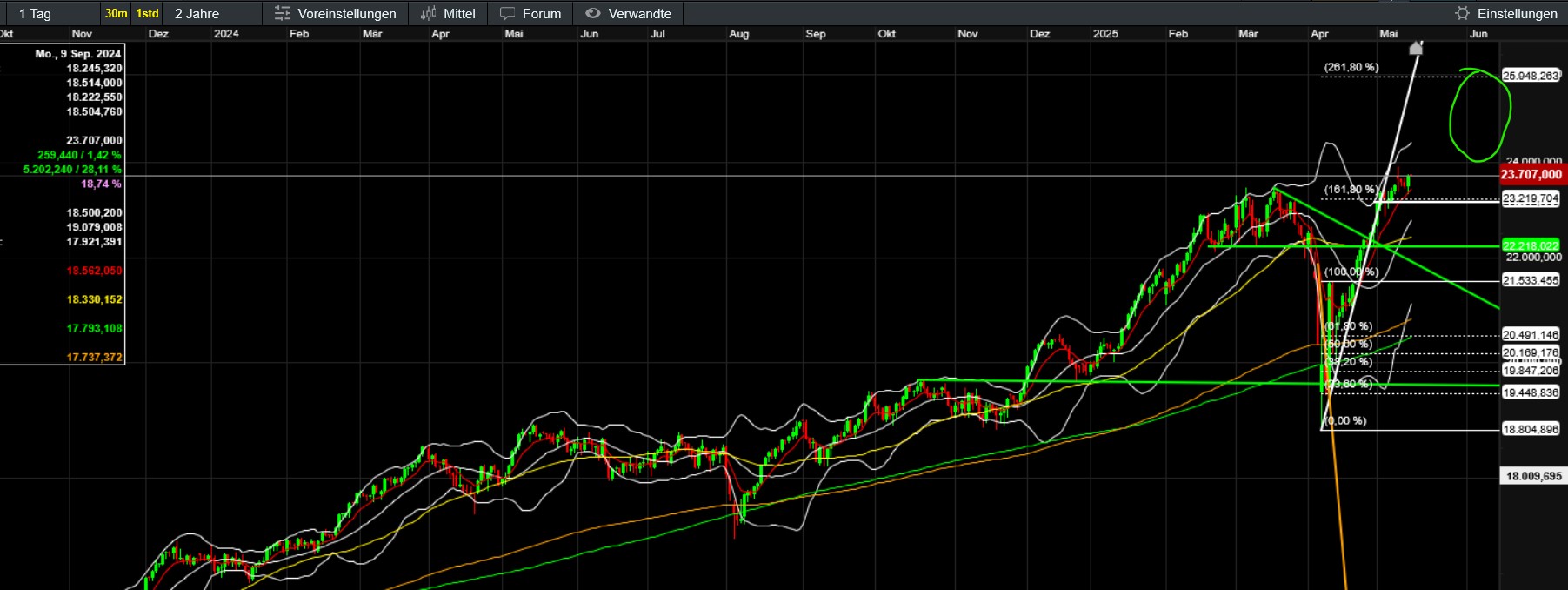Click the (261,80 %) Fibonacci annotation
The height and width of the screenshot is (590, 1568).
1351,67
